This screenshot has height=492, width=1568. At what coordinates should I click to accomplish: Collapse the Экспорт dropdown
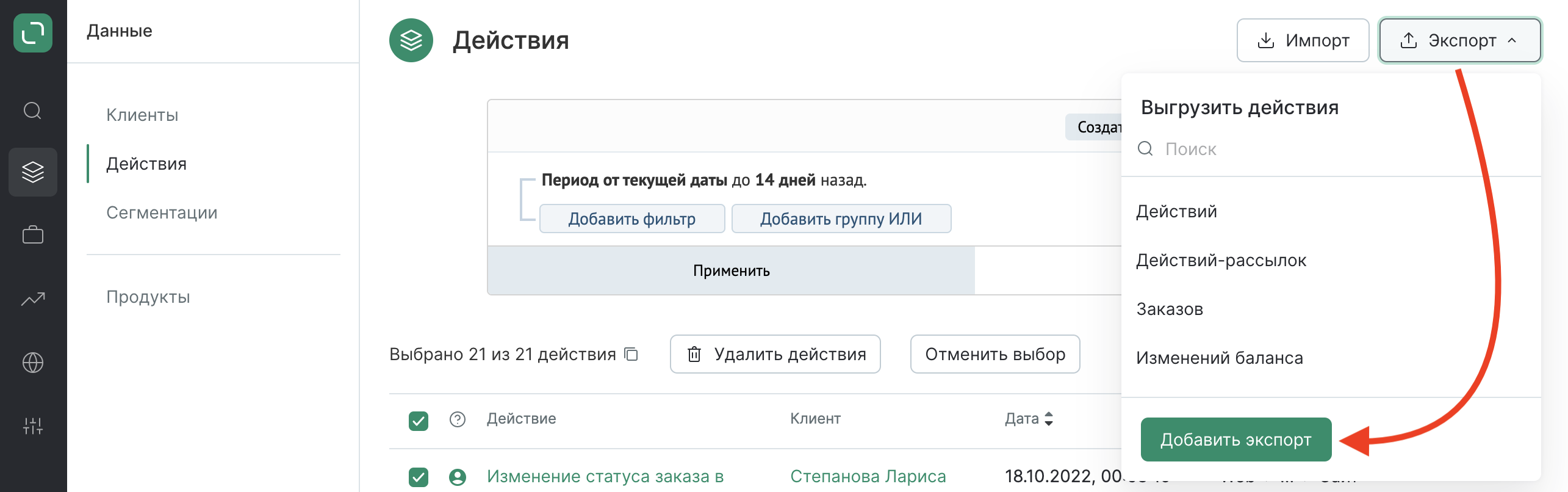click(1461, 40)
